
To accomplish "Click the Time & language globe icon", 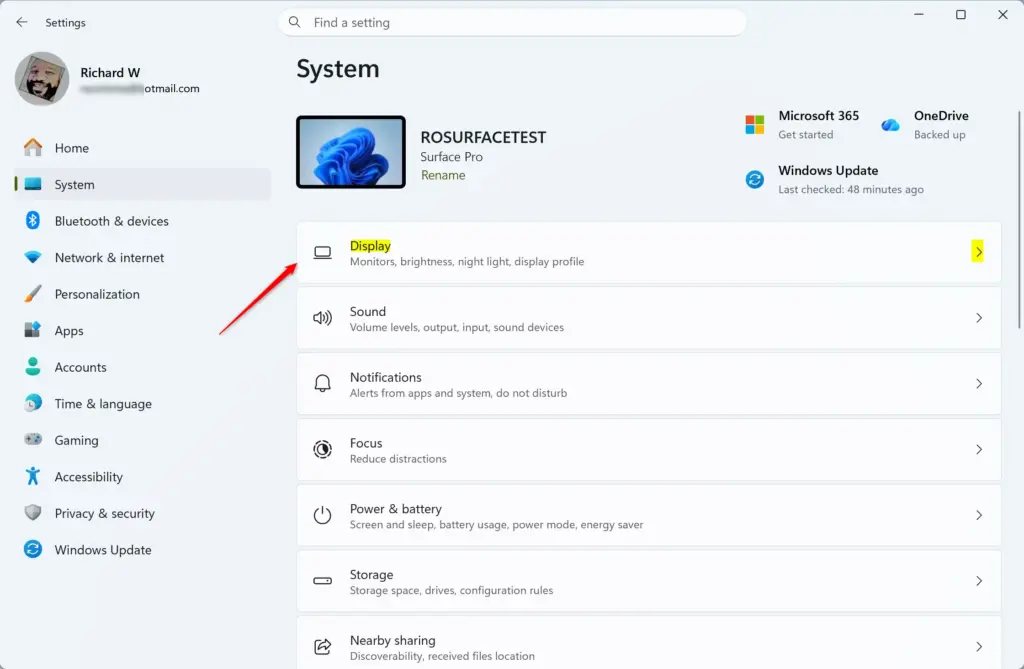I will (x=33, y=403).
